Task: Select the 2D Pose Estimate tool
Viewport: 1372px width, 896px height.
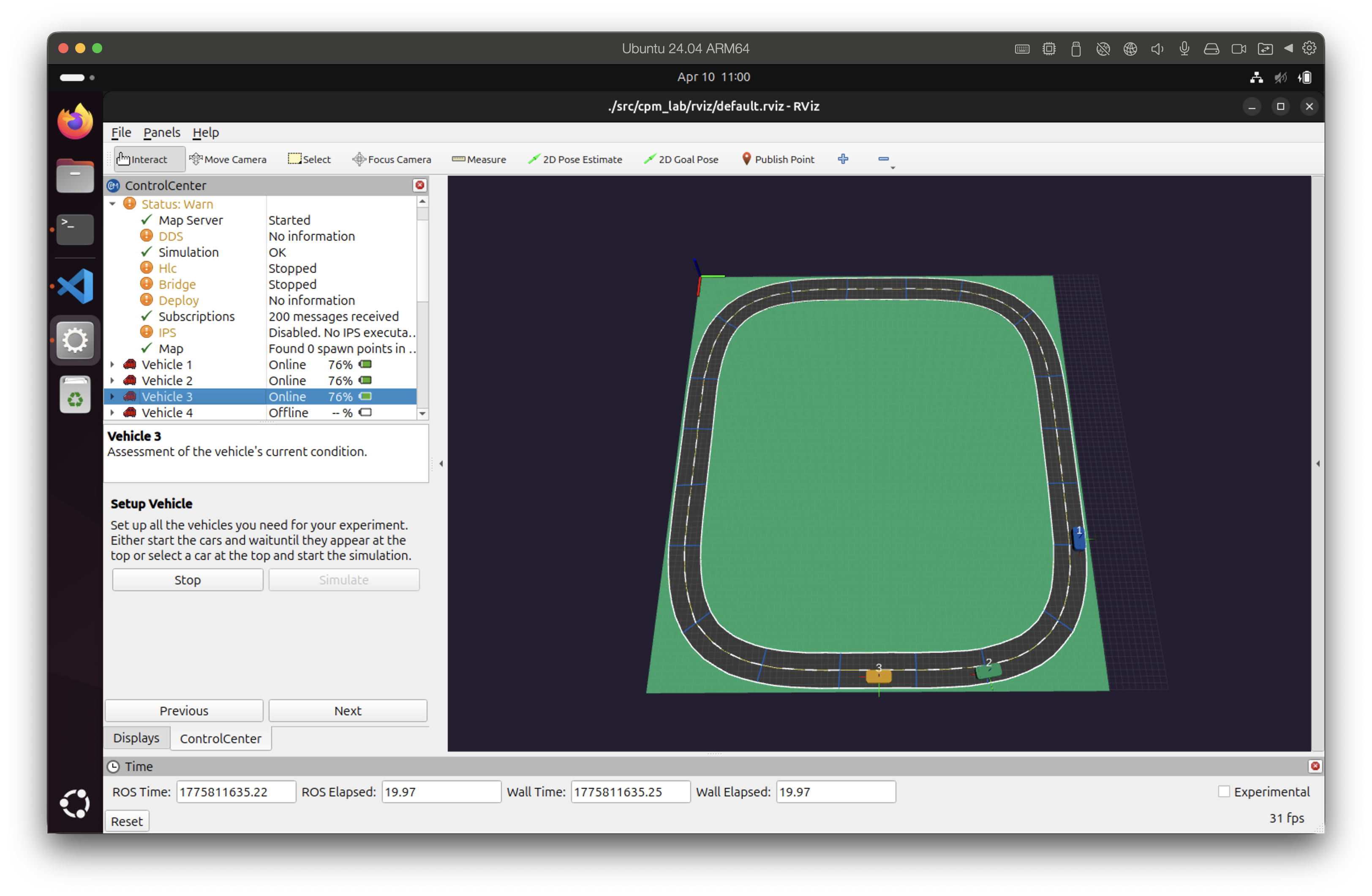Action: [x=575, y=159]
